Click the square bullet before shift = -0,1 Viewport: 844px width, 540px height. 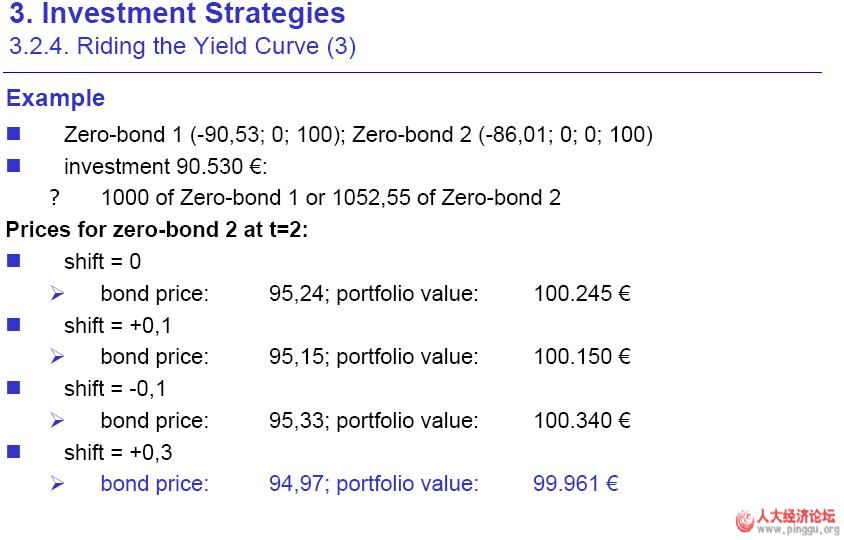click(x=13, y=388)
